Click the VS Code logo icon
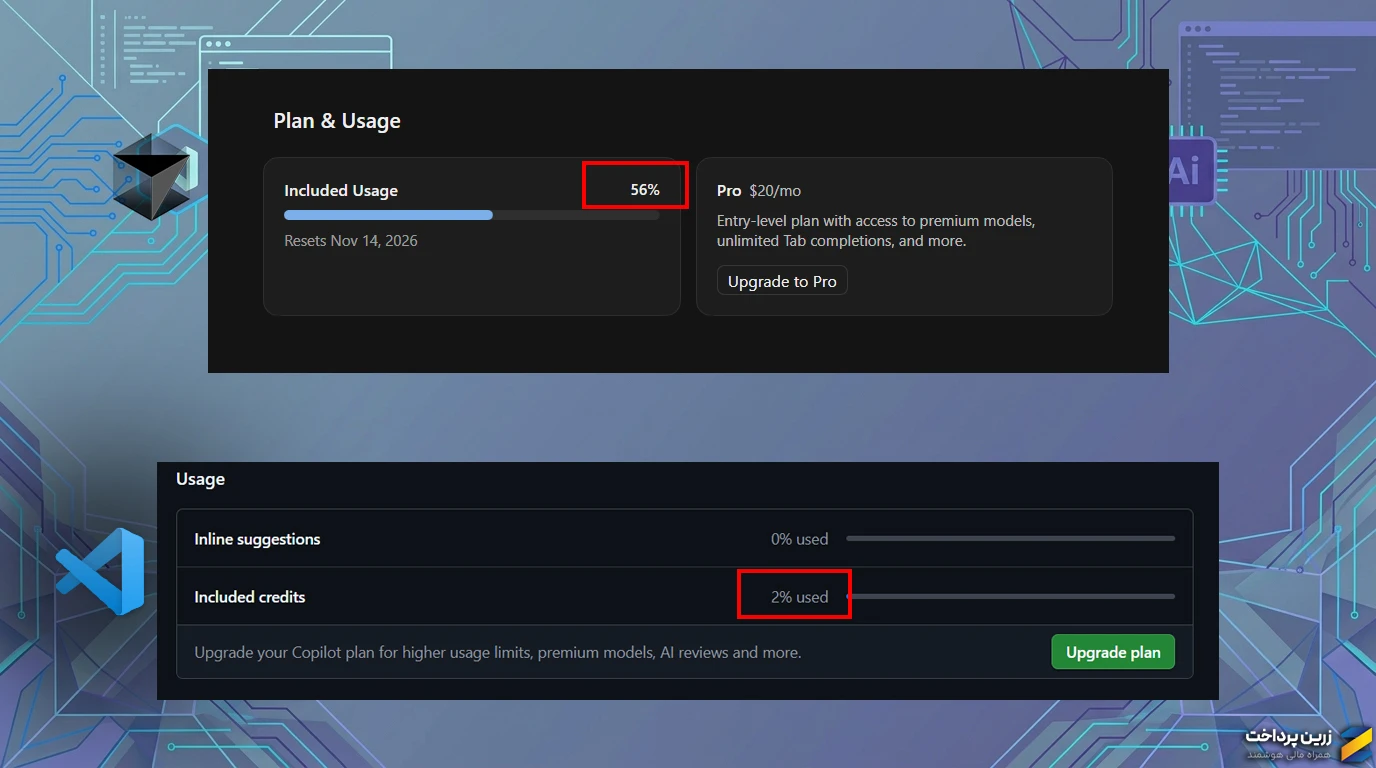Screen dimensions: 1376x768 tap(101, 571)
